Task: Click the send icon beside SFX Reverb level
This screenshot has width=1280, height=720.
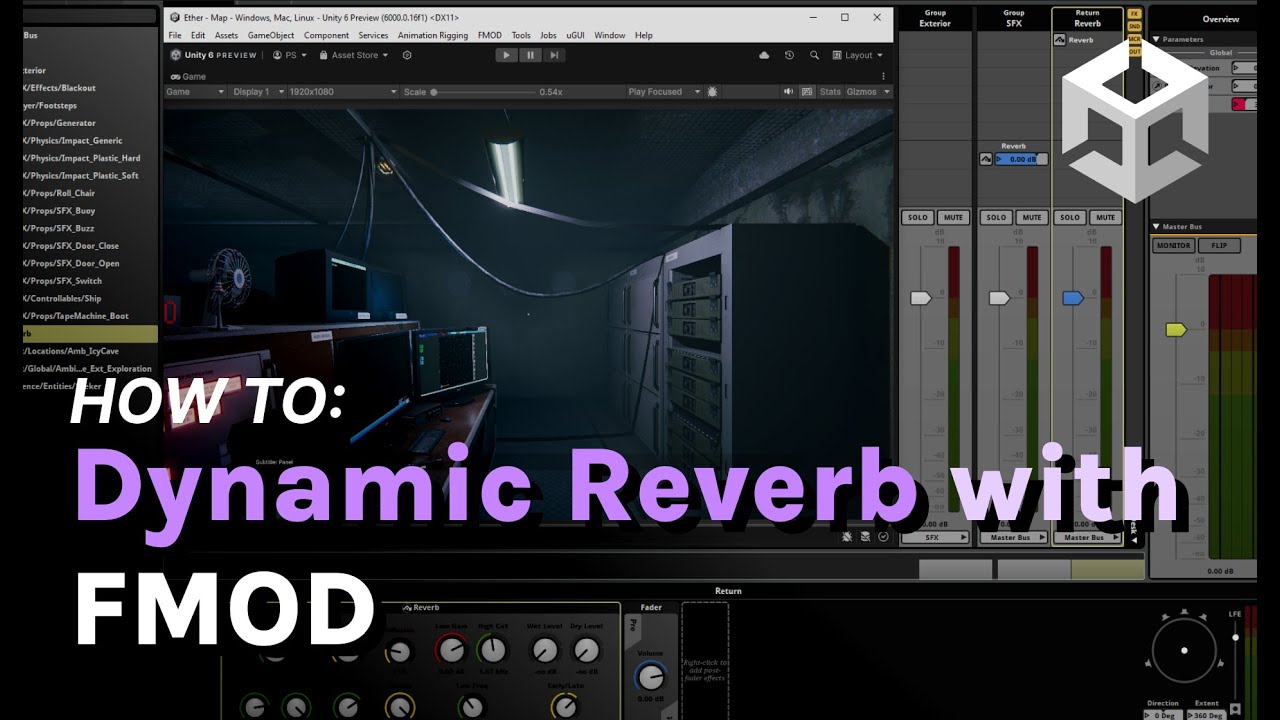Action: tap(986, 159)
